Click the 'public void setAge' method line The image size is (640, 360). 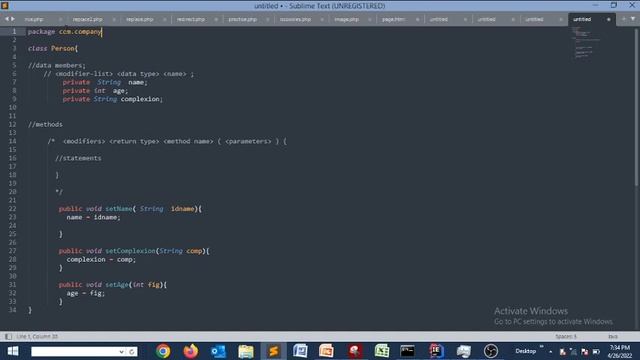coord(113,284)
